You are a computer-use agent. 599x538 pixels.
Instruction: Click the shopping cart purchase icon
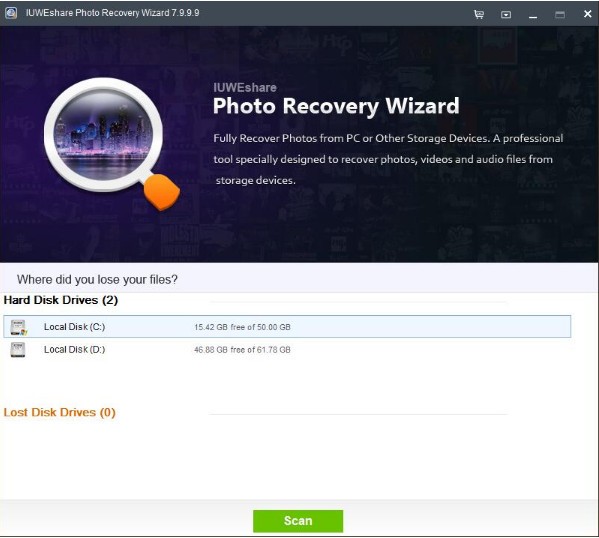(x=479, y=14)
